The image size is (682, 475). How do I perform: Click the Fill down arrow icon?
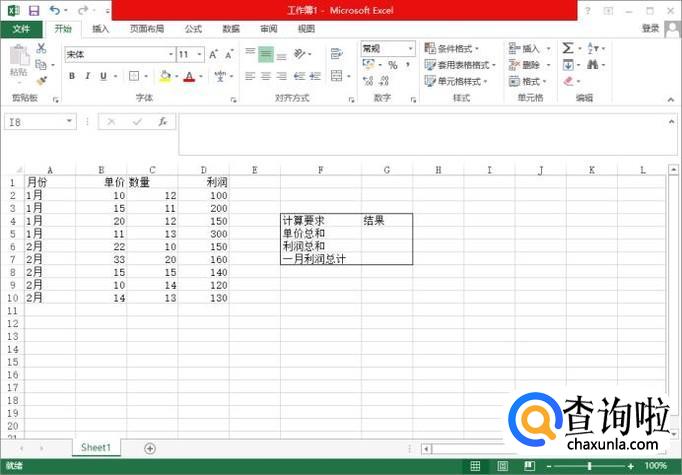point(568,65)
